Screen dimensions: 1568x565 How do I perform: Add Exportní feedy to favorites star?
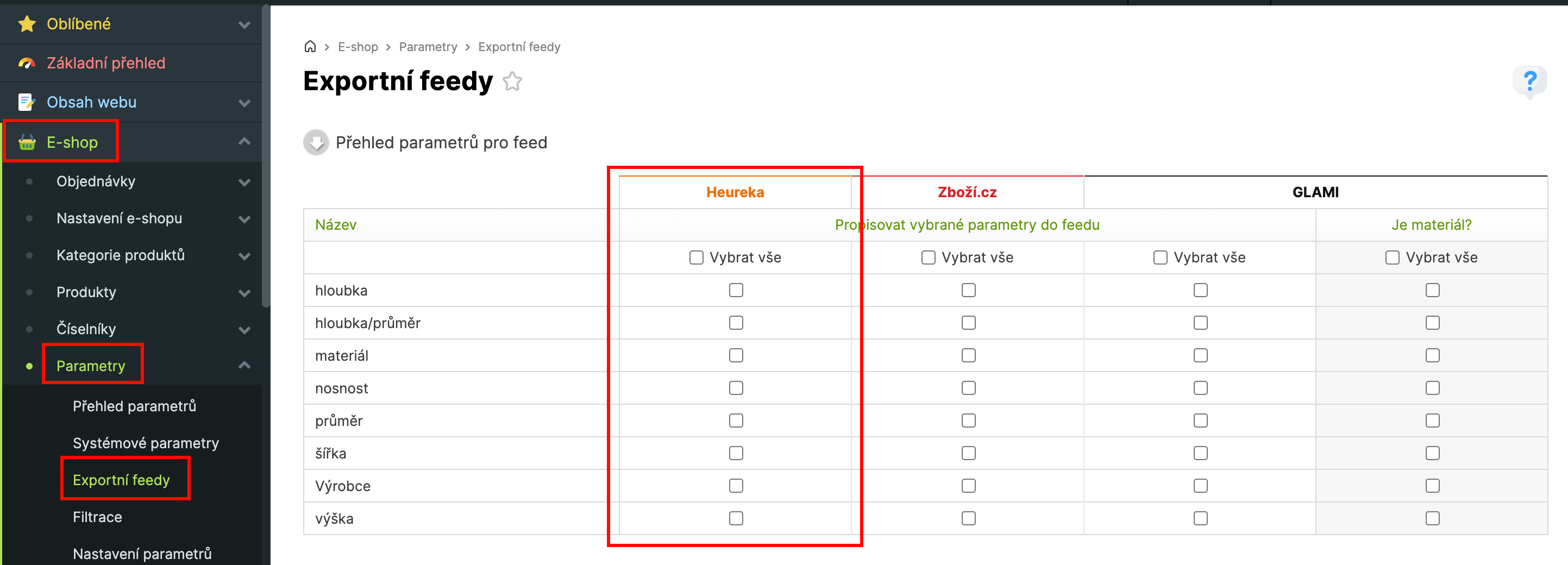(512, 81)
